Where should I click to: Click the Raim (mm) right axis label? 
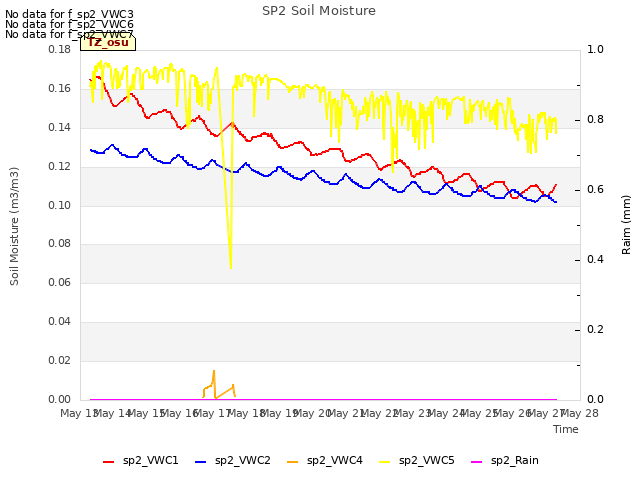[x=626, y=225]
